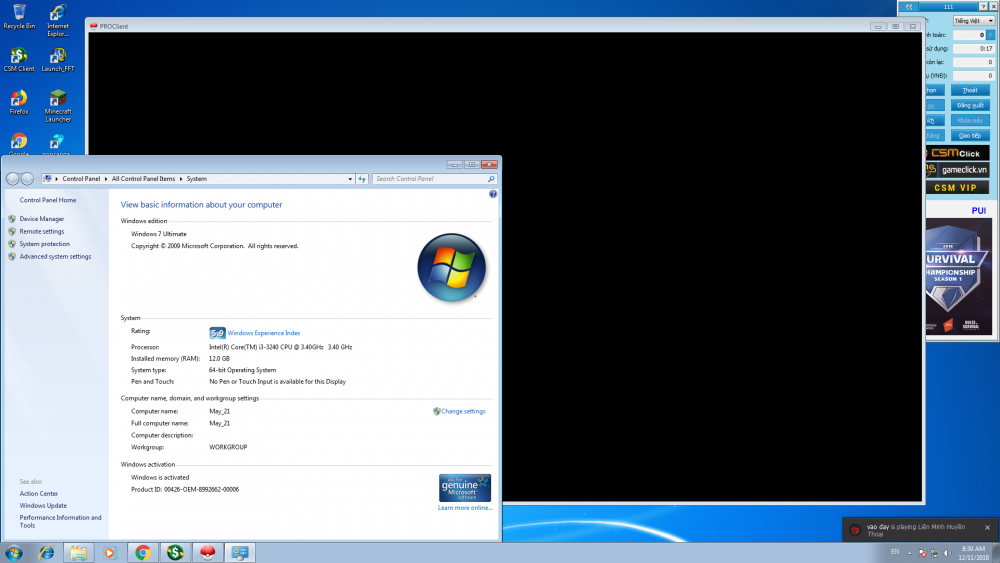Click the blue help question mark icon
Image resolution: width=1000 pixels, height=563 pixels.
(x=493, y=194)
